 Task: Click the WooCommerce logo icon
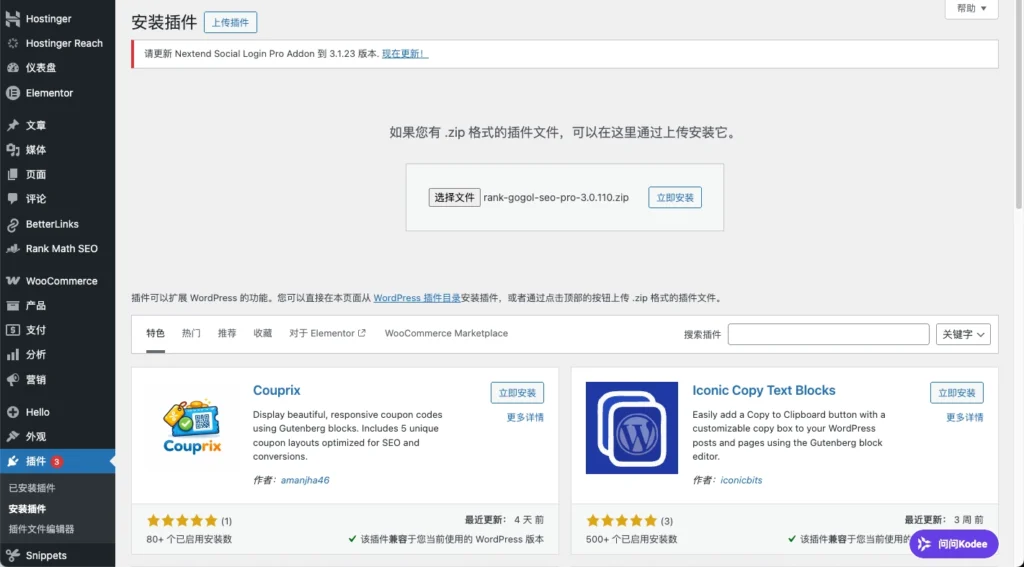click(12, 281)
